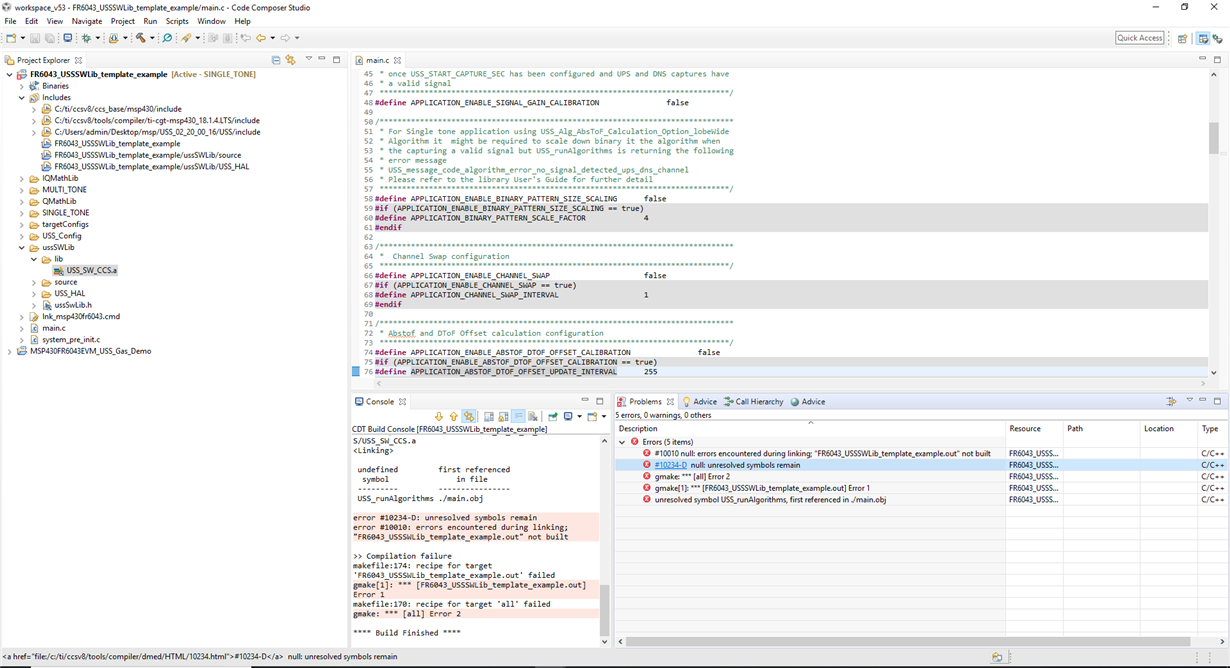The width and height of the screenshot is (1230, 668).
Task: Select the main.c editor tab
Action: [377, 60]
